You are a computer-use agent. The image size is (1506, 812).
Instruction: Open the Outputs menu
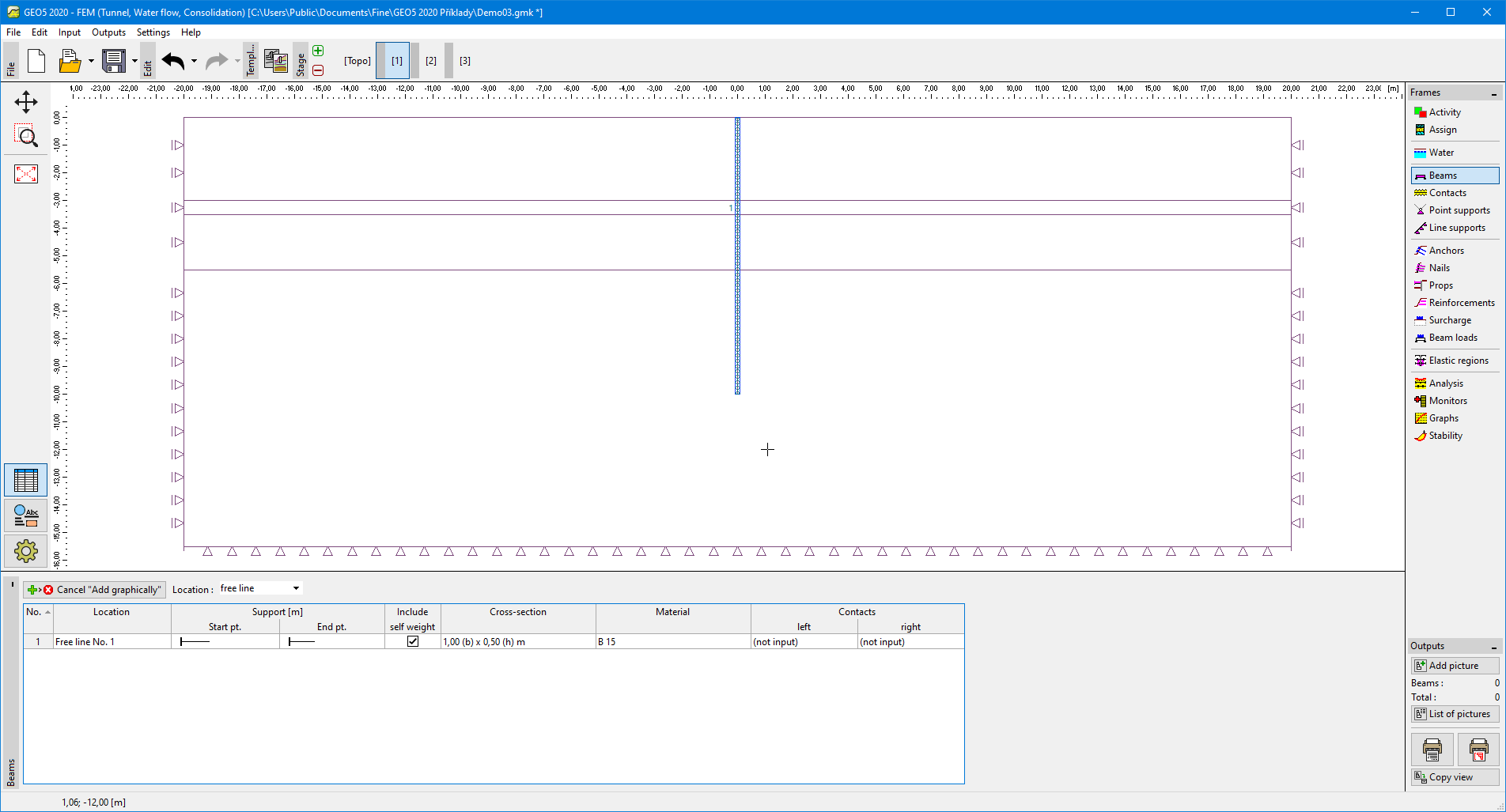point(108,32)
